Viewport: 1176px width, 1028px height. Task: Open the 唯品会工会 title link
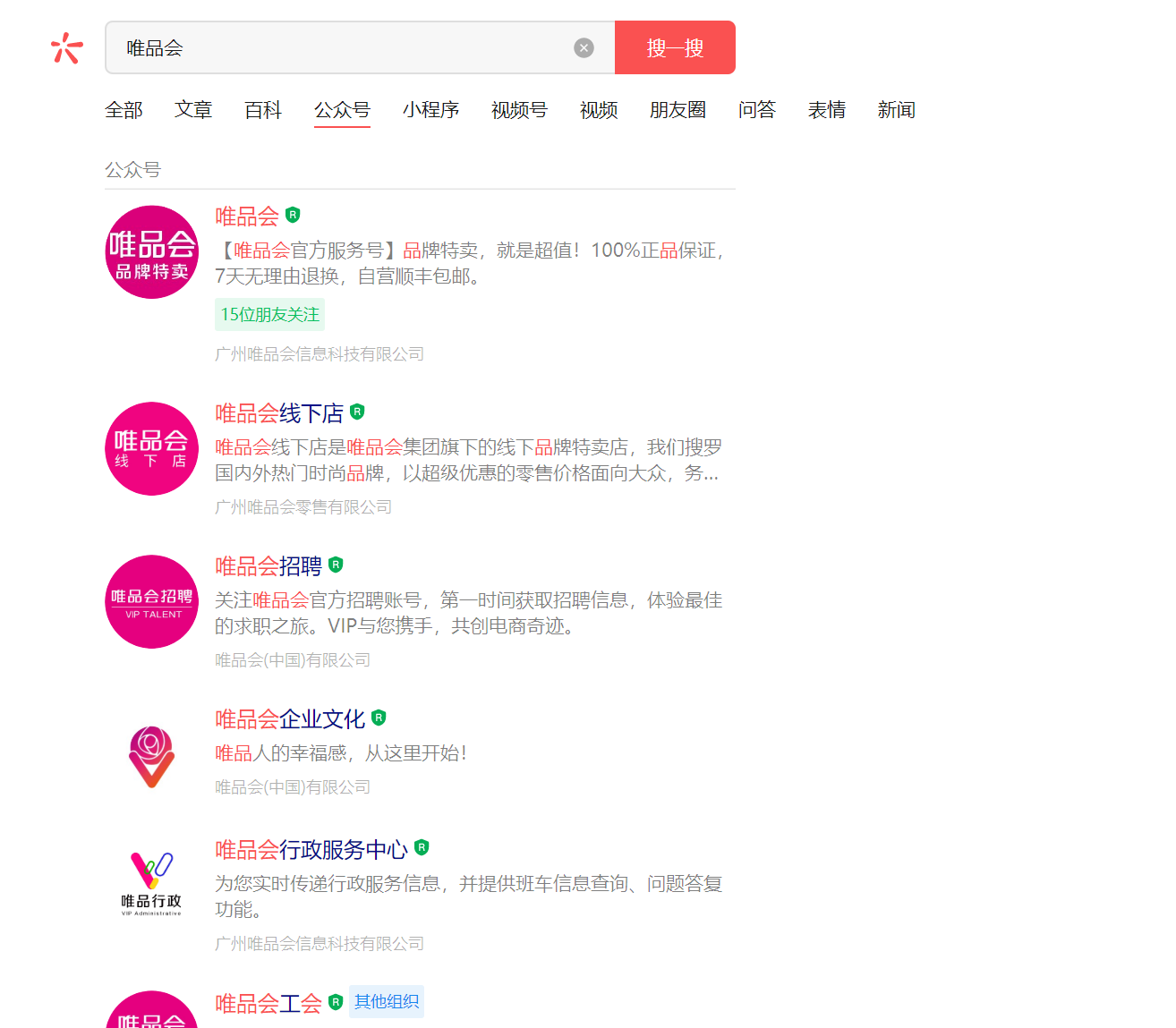(x=268, y=1003)
